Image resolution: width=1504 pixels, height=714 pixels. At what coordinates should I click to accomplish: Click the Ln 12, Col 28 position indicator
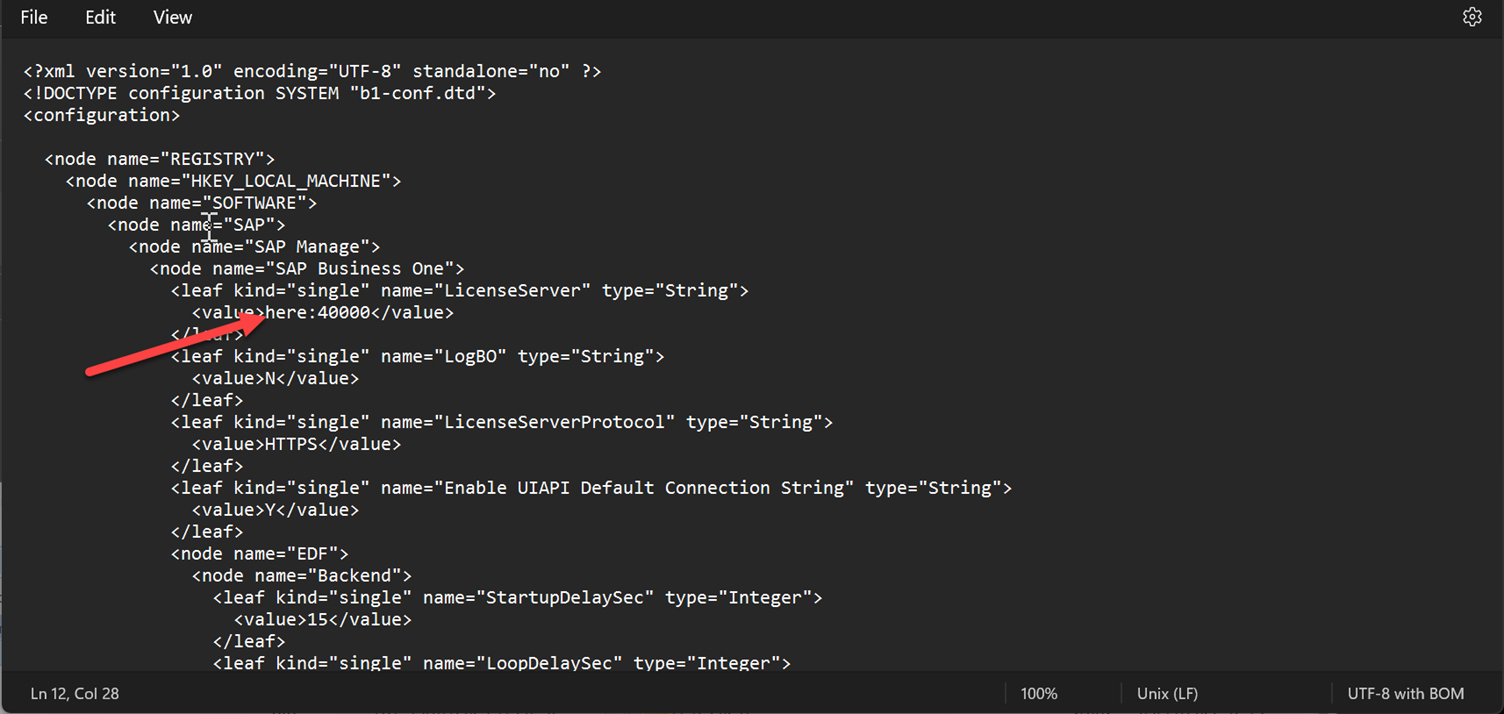point(75,693)
